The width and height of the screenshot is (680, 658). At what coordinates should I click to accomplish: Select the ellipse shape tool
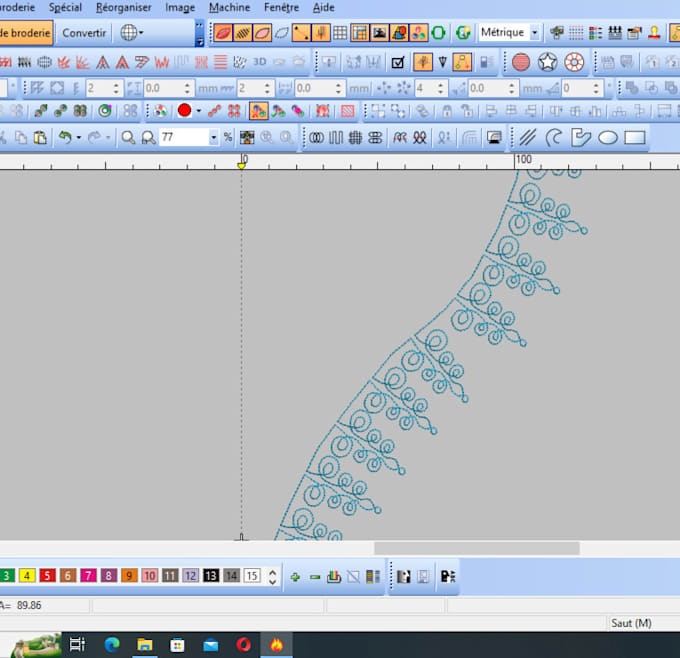click(608, 138)
